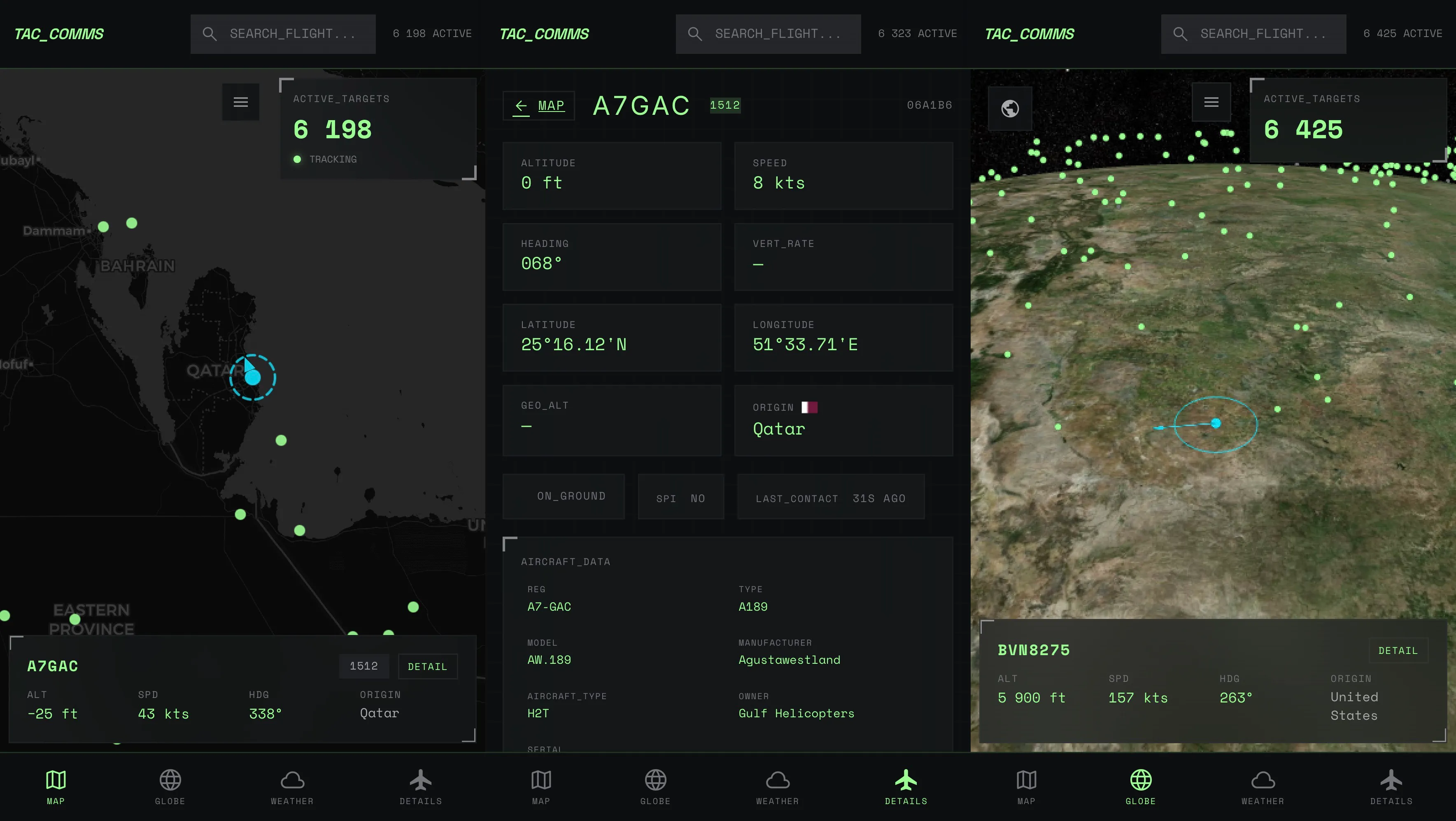
Task: Click the SPEED 8 kts tile
Action: click(843, 176)
